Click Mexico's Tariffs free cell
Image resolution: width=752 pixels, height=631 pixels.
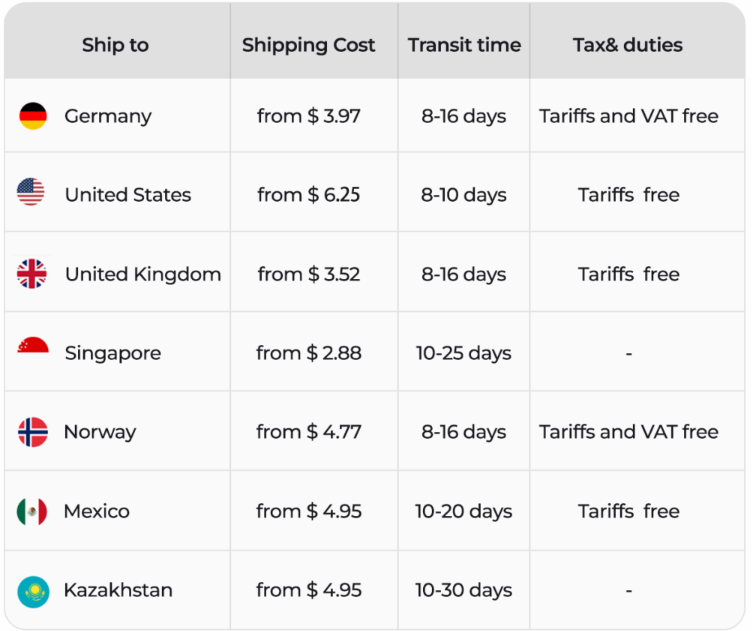tap(628, 511)
